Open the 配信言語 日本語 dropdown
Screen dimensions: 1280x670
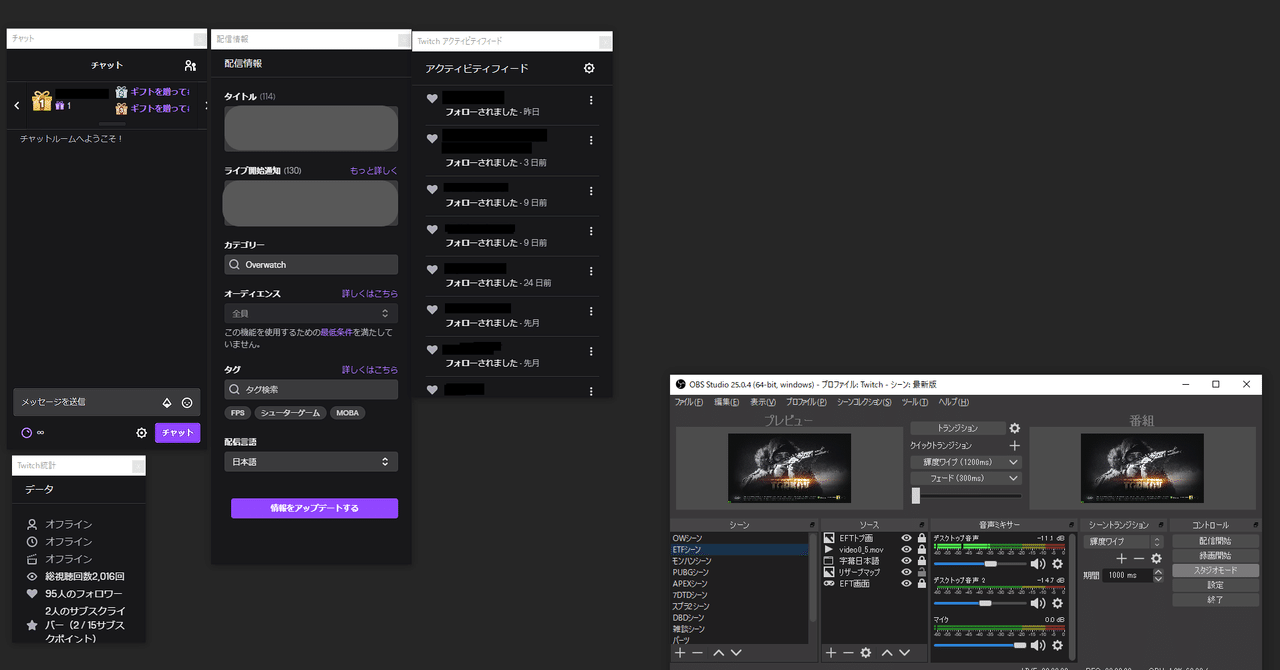[x=311, y=462]
